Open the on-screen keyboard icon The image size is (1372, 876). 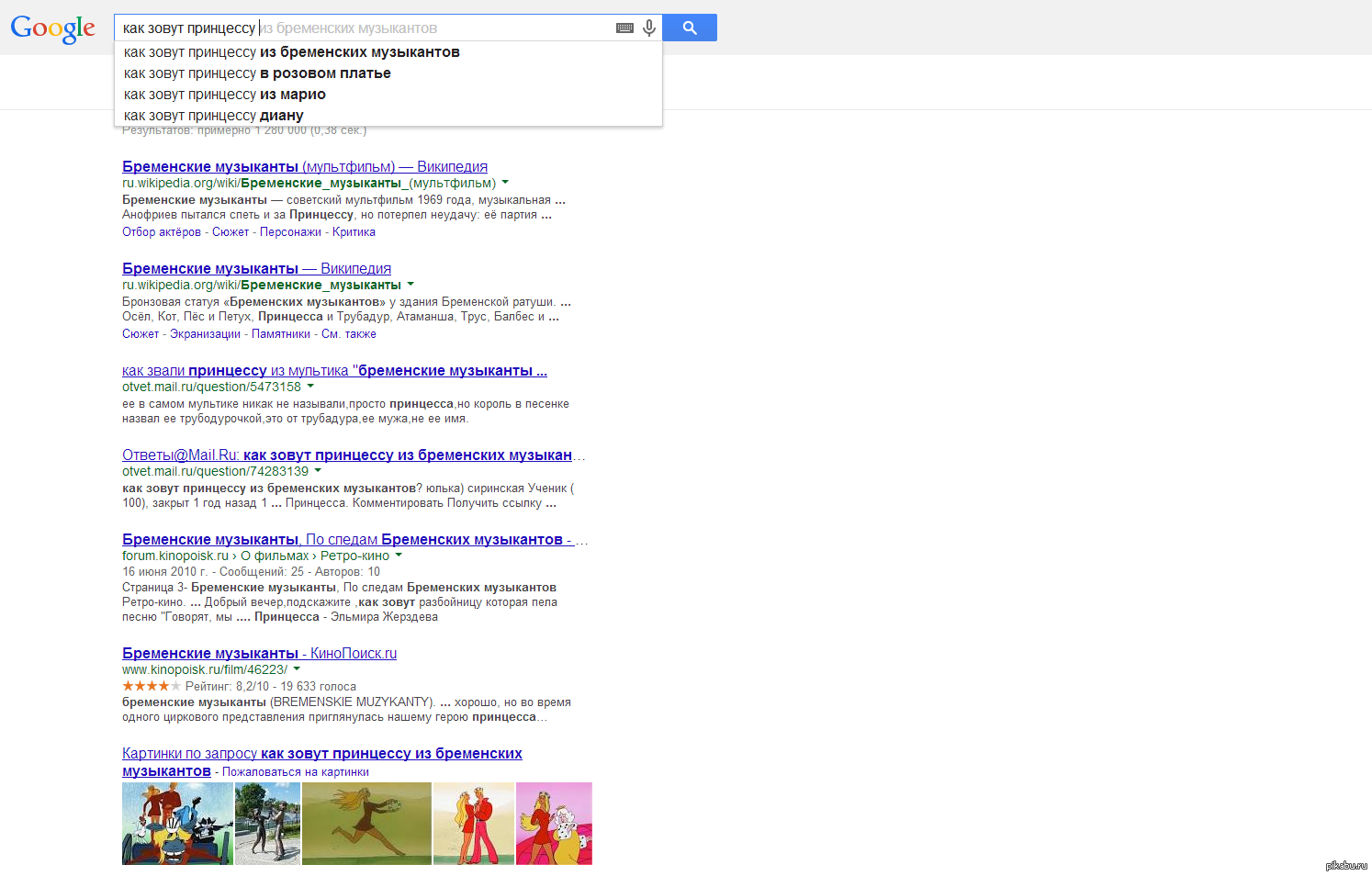click(624, 28)
